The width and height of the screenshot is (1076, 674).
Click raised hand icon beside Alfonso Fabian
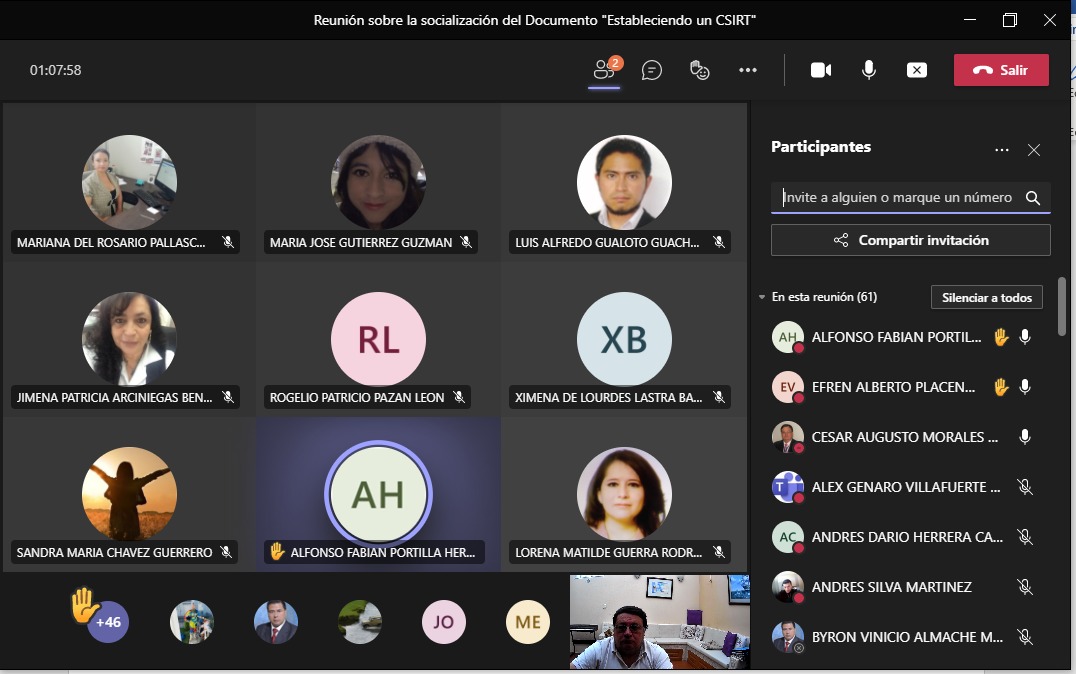click(1001, 337)
